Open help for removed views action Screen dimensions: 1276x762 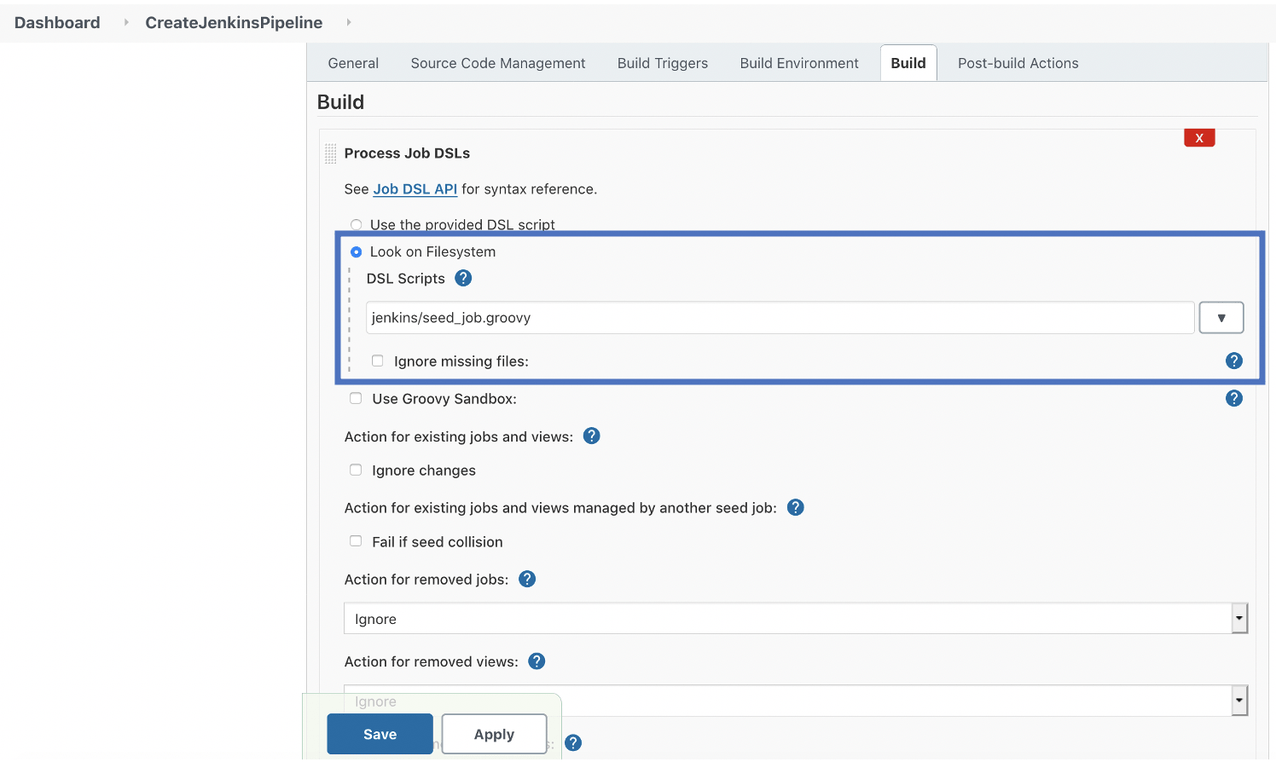click(537, 661)
